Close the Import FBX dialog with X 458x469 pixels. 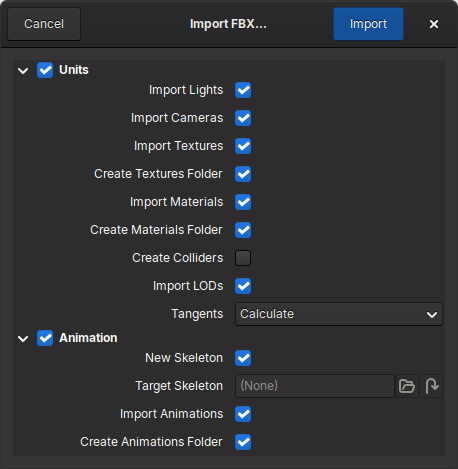pos(434,24)
